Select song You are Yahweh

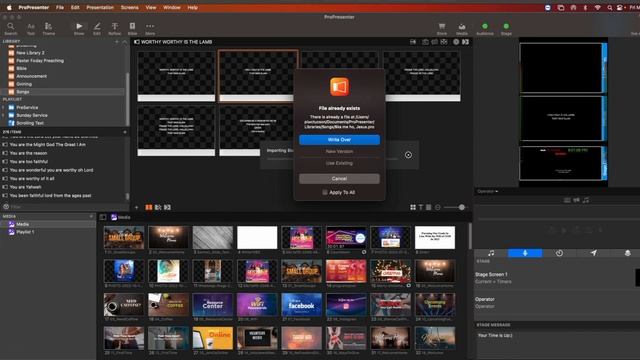(x=25, y=187)
